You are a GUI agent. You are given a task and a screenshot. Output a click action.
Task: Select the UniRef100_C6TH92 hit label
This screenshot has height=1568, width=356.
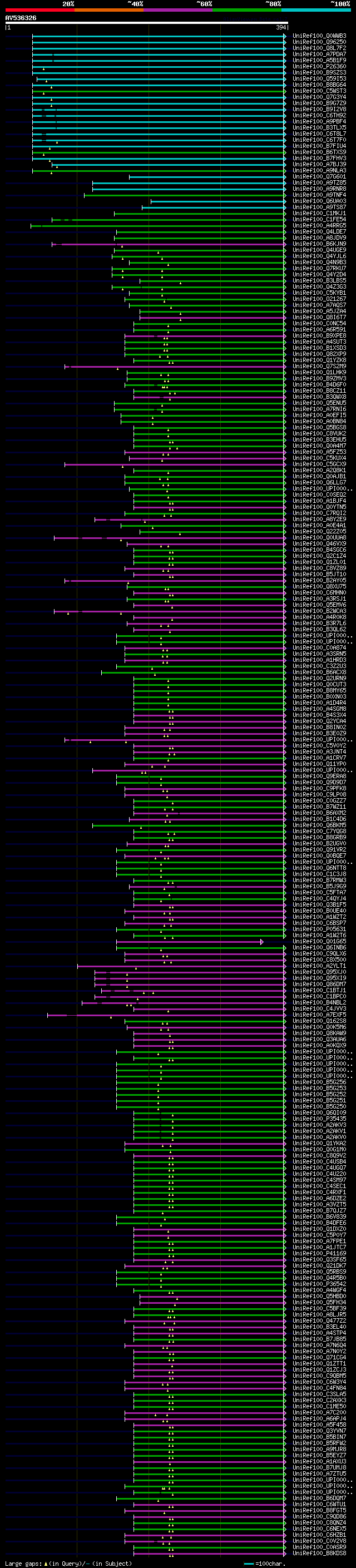click(319, 116)
